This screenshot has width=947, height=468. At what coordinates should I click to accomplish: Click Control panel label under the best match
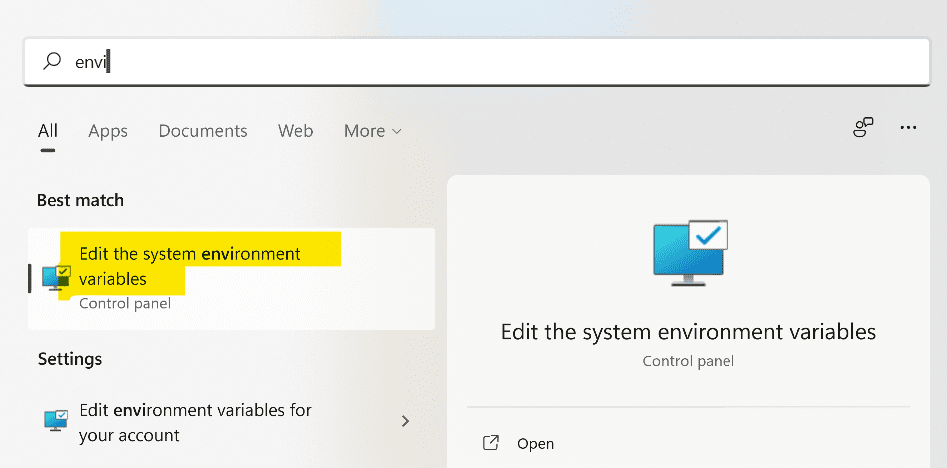(x=124, y=303)
